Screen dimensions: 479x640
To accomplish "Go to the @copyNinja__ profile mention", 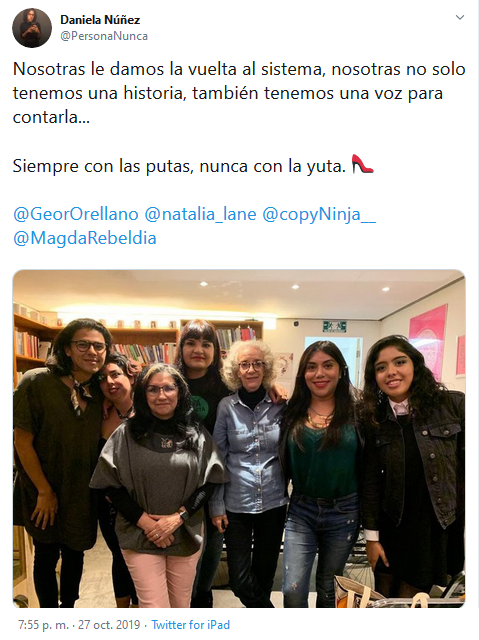I will point(319,214).
